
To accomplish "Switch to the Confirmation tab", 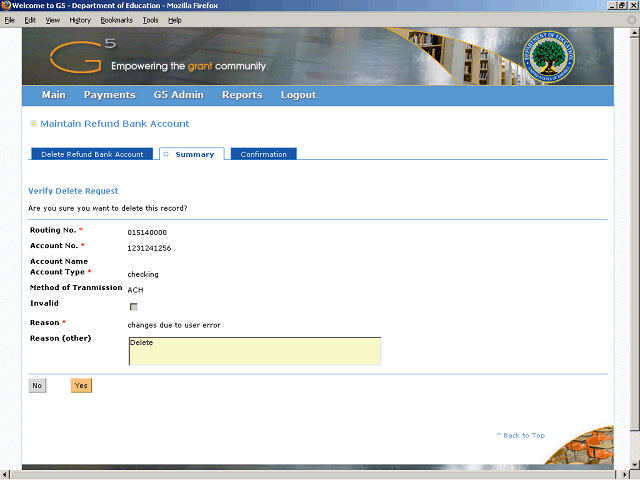I will pos(264,154).
